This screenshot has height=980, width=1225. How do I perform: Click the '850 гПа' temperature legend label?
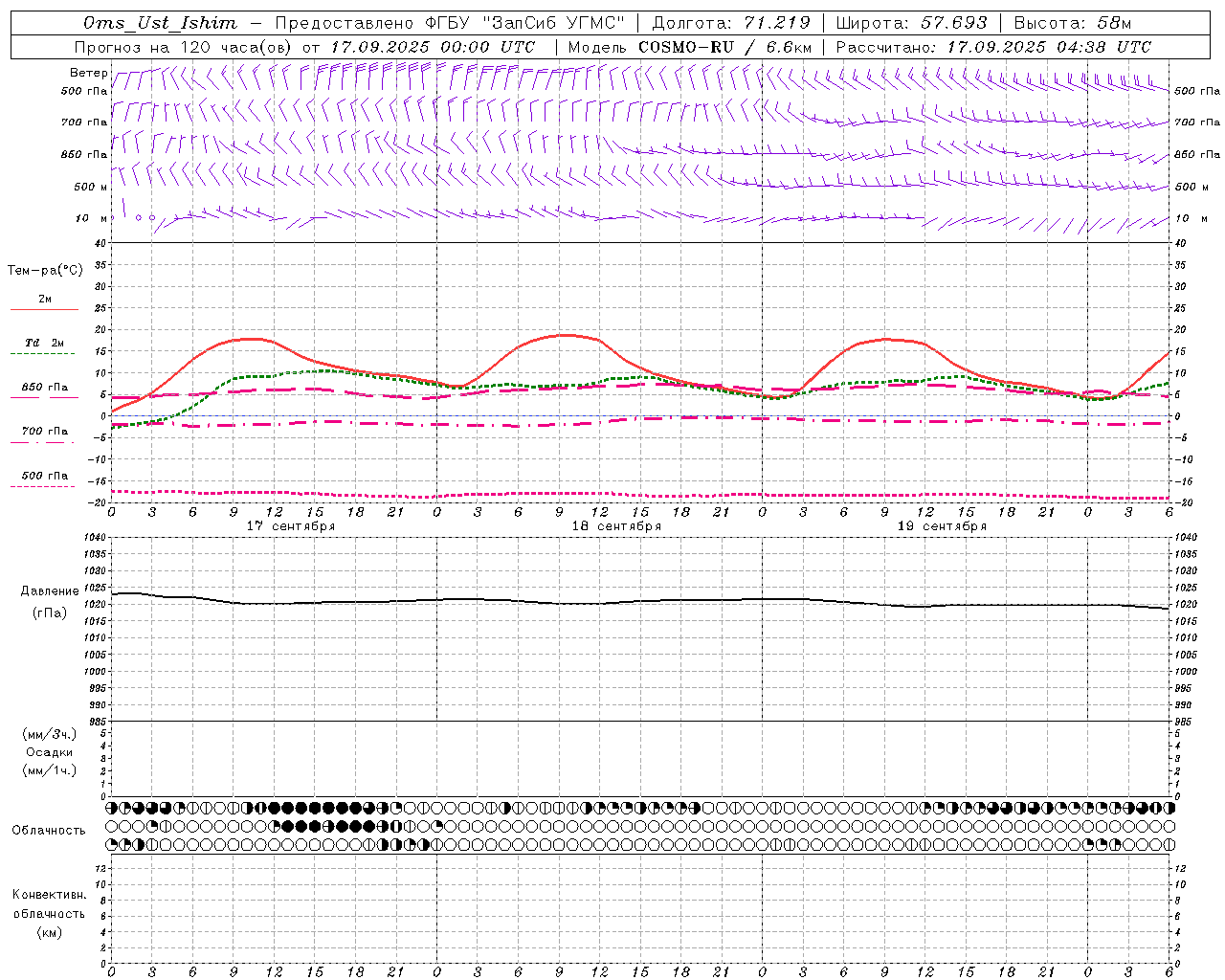(45, 388)
